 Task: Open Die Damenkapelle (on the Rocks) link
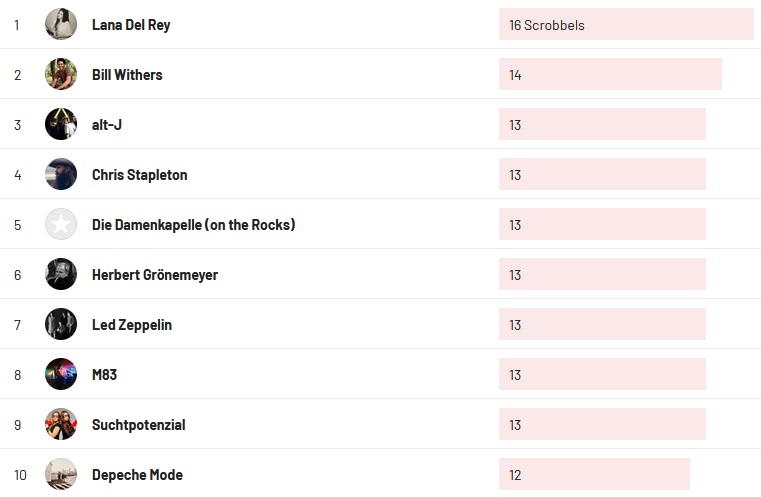coord(193,225)
